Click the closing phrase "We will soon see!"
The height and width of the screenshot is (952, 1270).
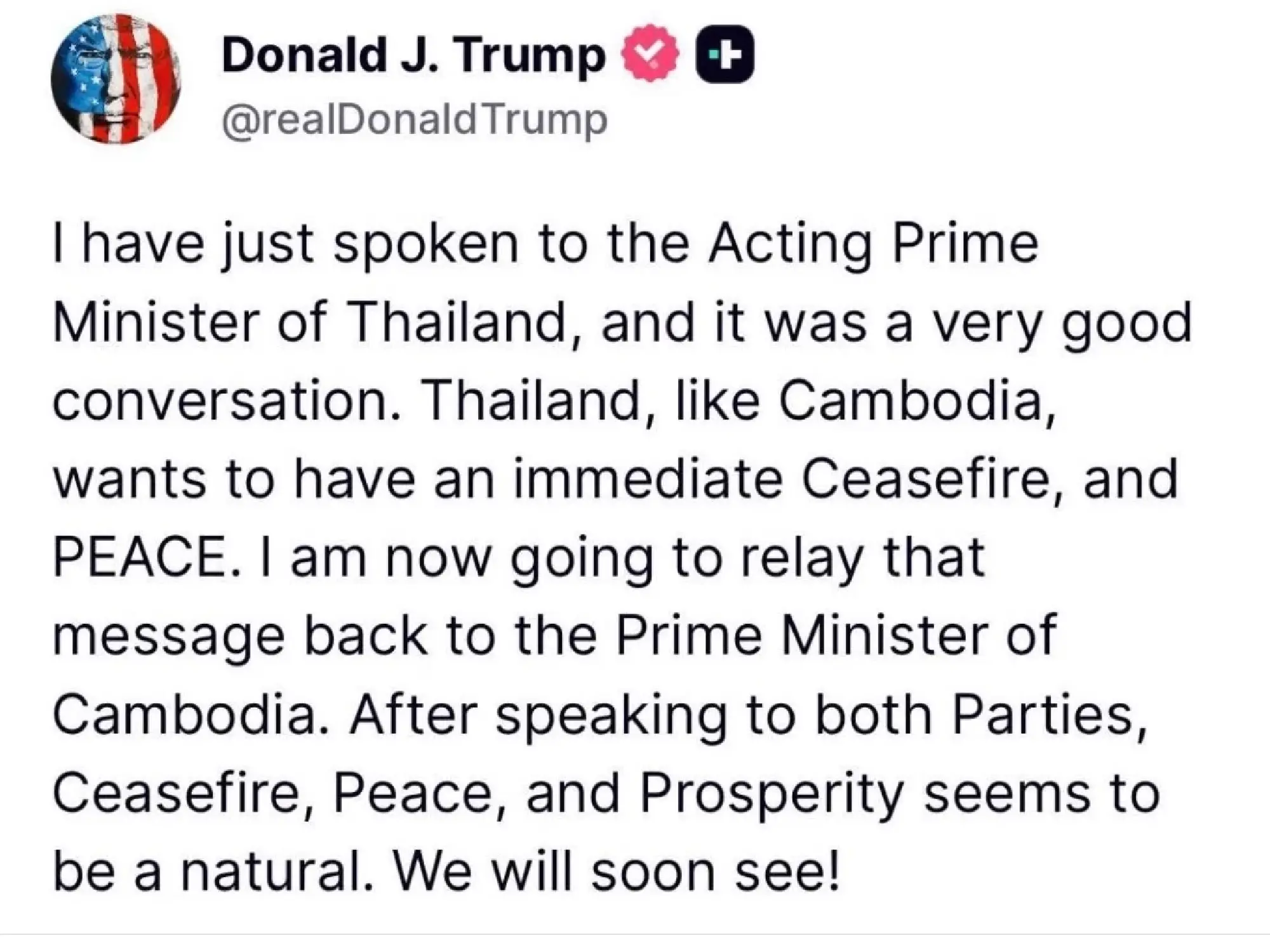(616, 872)
